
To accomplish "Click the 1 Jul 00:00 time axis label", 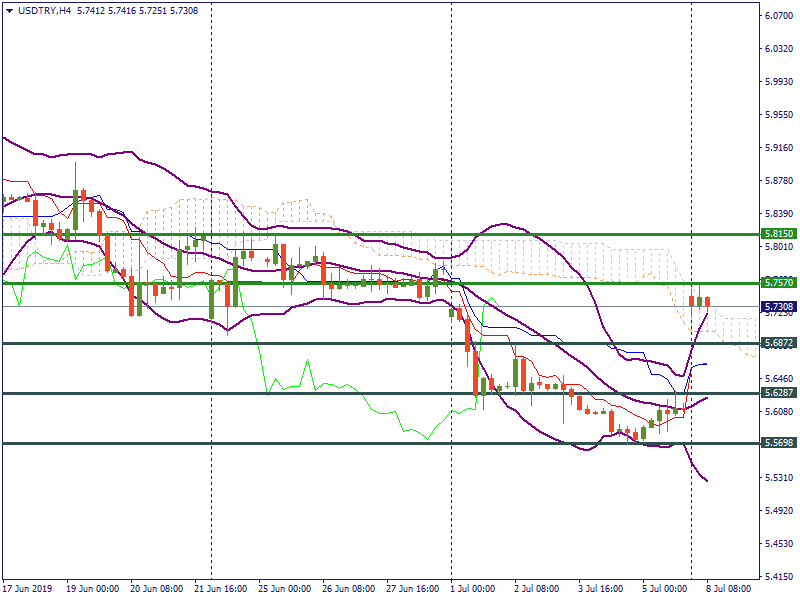I will tap(473, 589).
